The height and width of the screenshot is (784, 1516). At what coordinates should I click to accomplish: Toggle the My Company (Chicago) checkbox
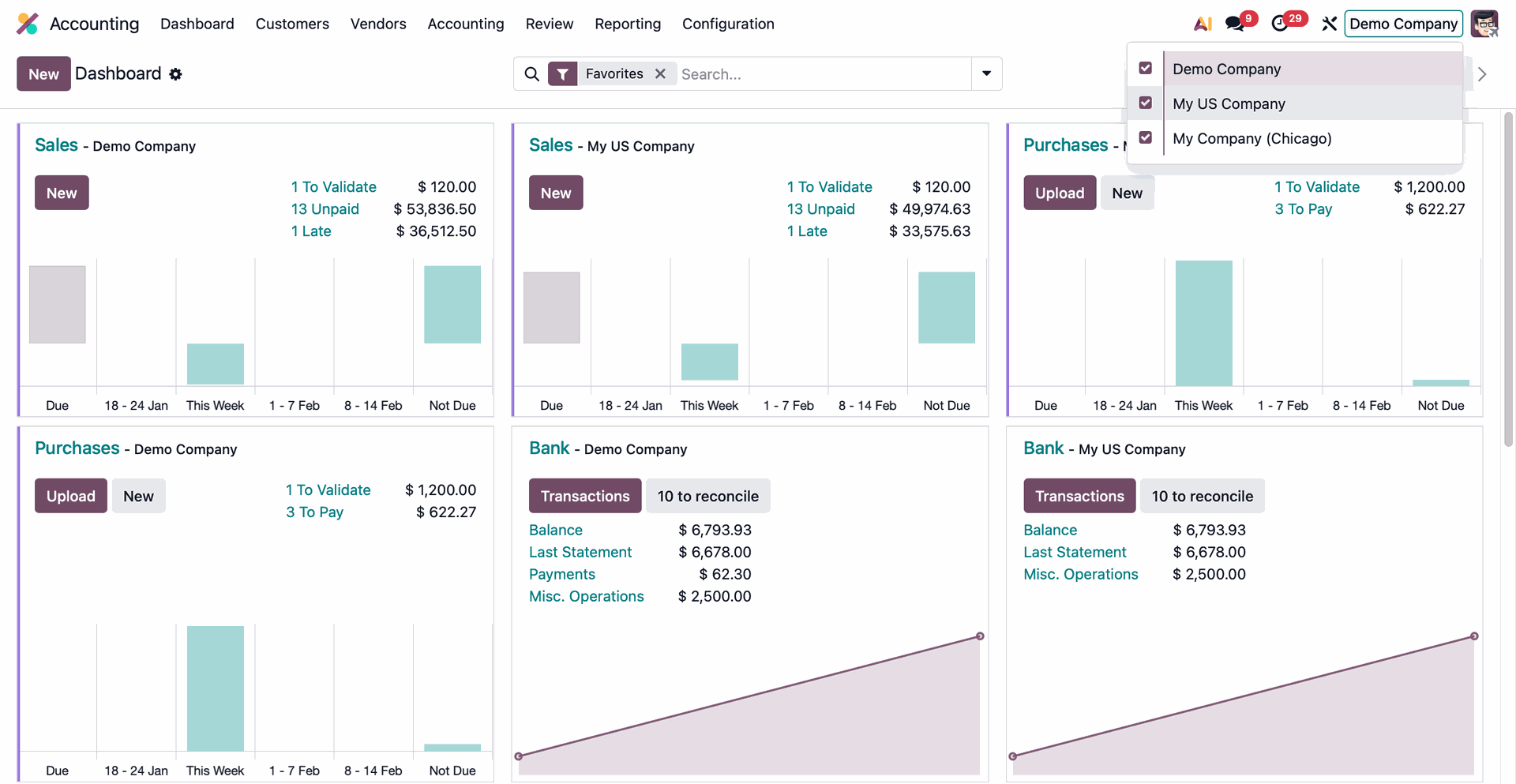[1146, 138]
